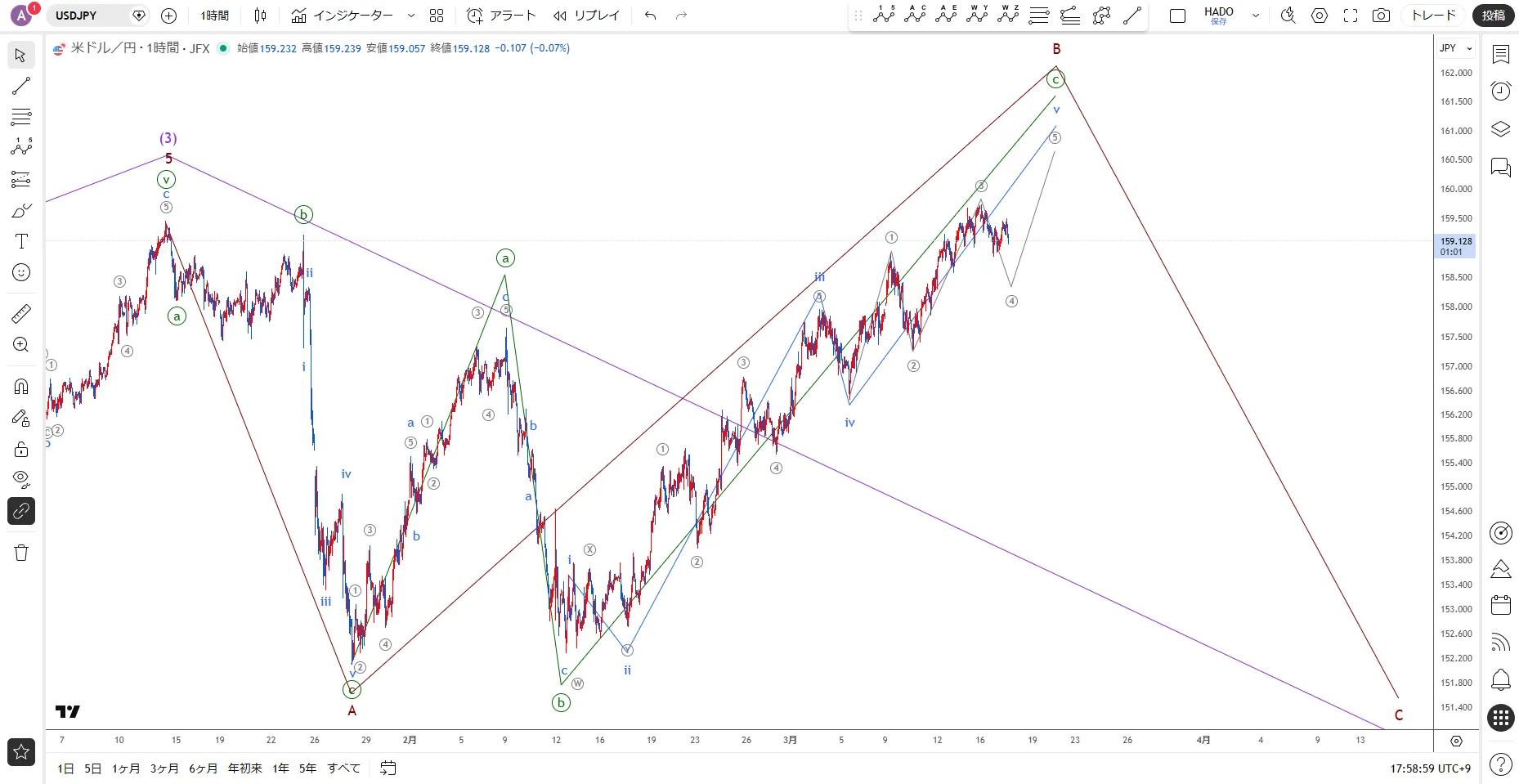
Task: Open the emoji icons tool
Action: tap(21, 272)
